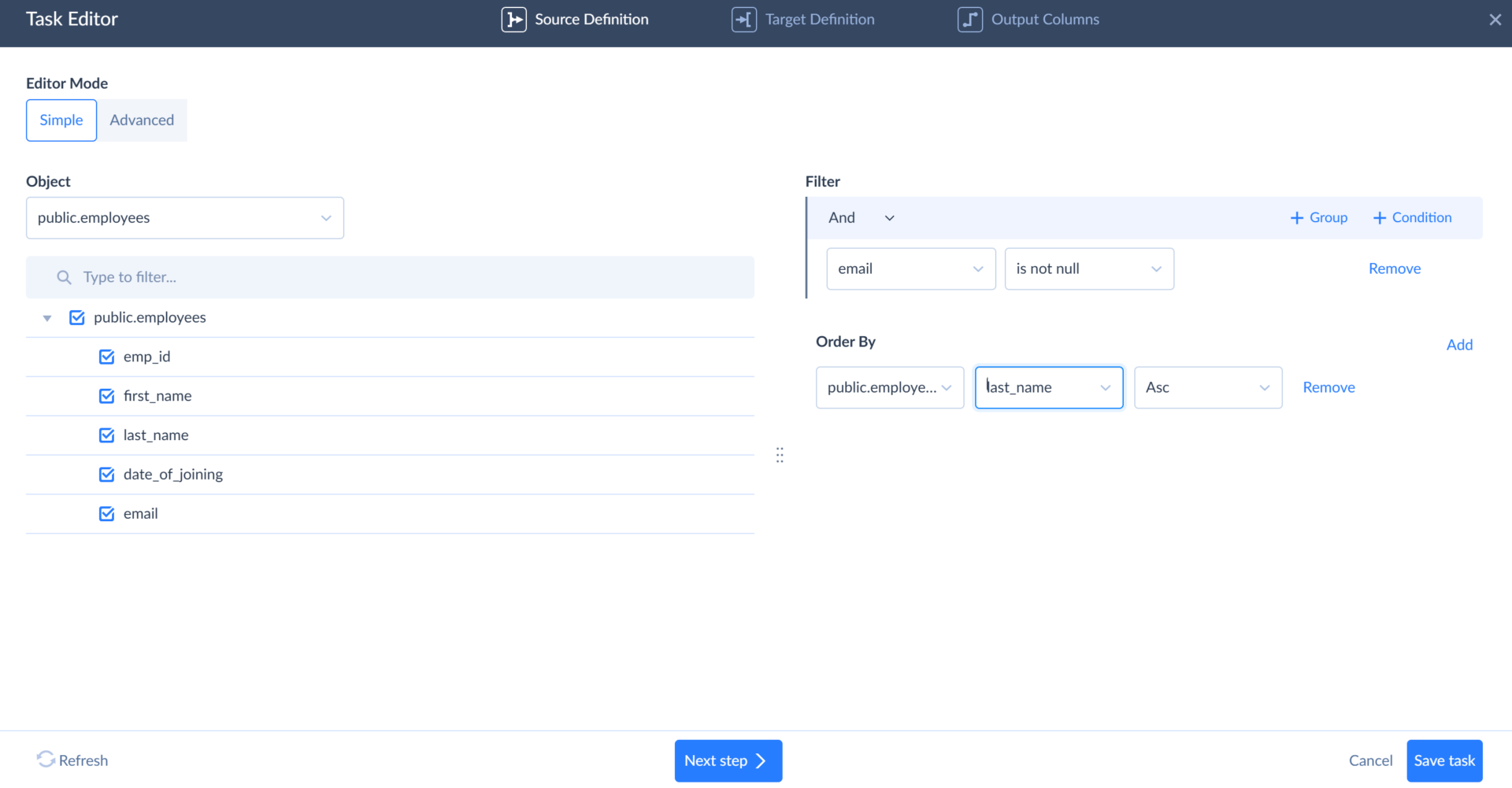
Task: Click the Source Definition icon
Action: click(513, 19)
